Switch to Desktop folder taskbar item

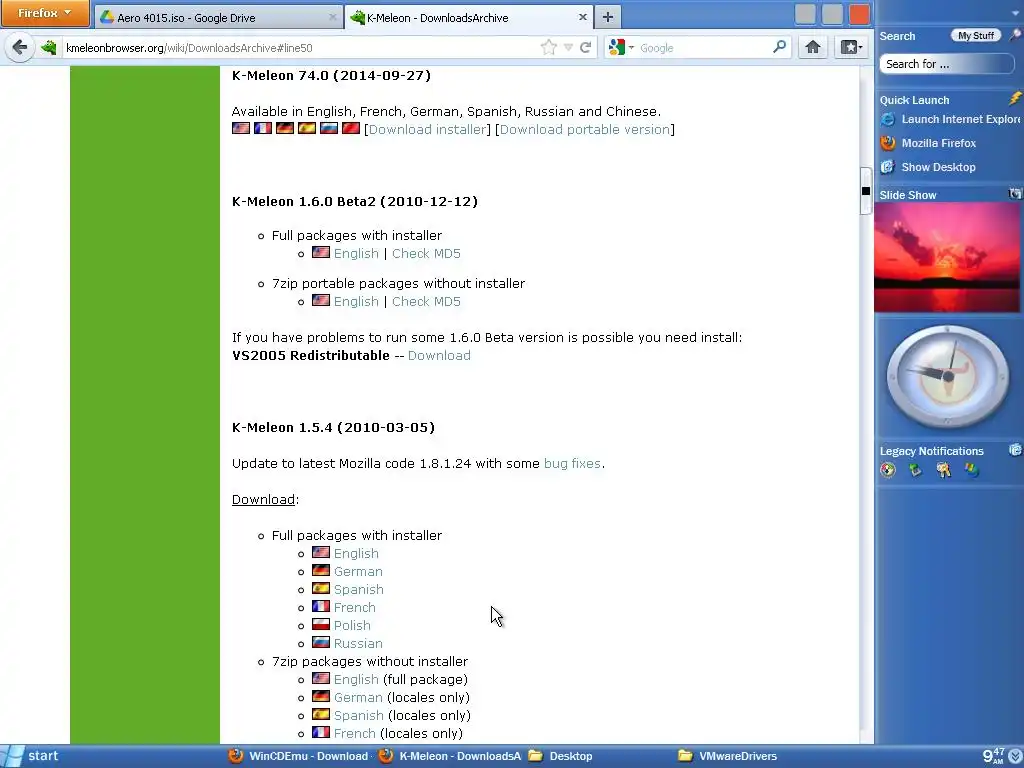[560, 756]
